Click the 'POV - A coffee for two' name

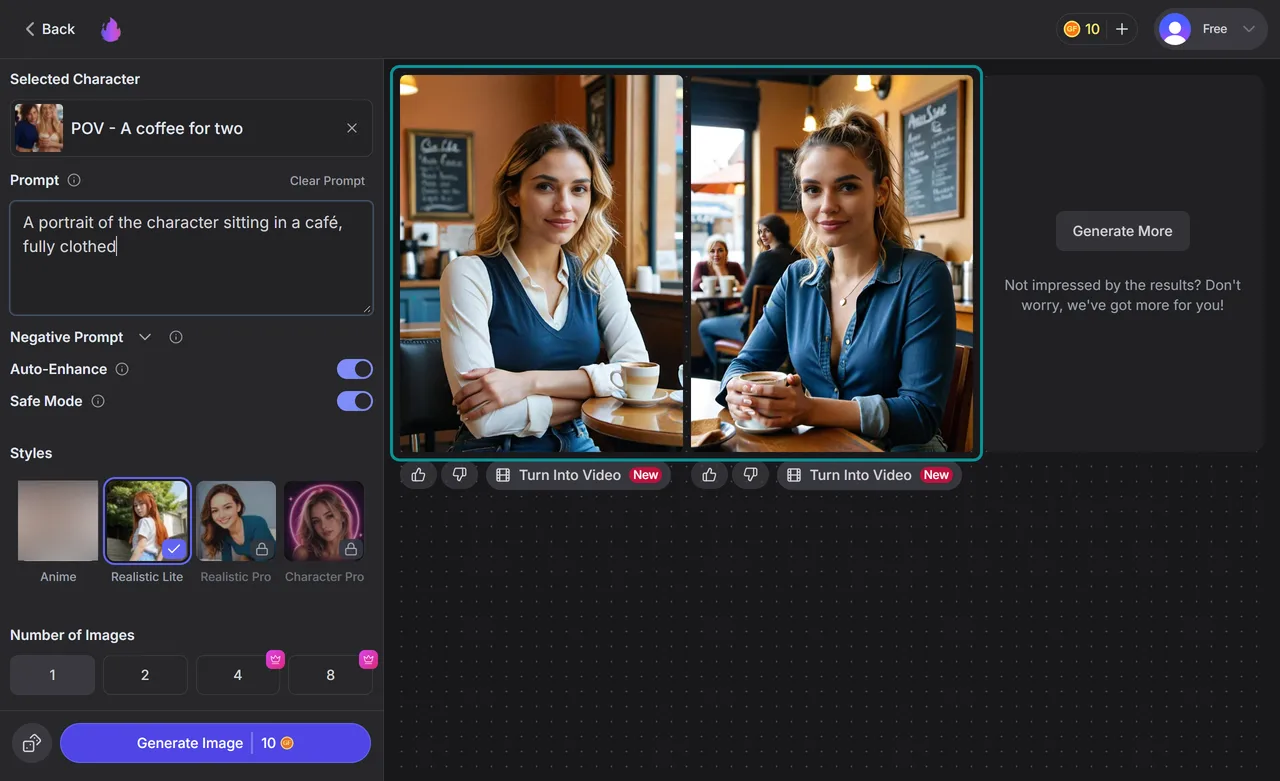[157, 128]
